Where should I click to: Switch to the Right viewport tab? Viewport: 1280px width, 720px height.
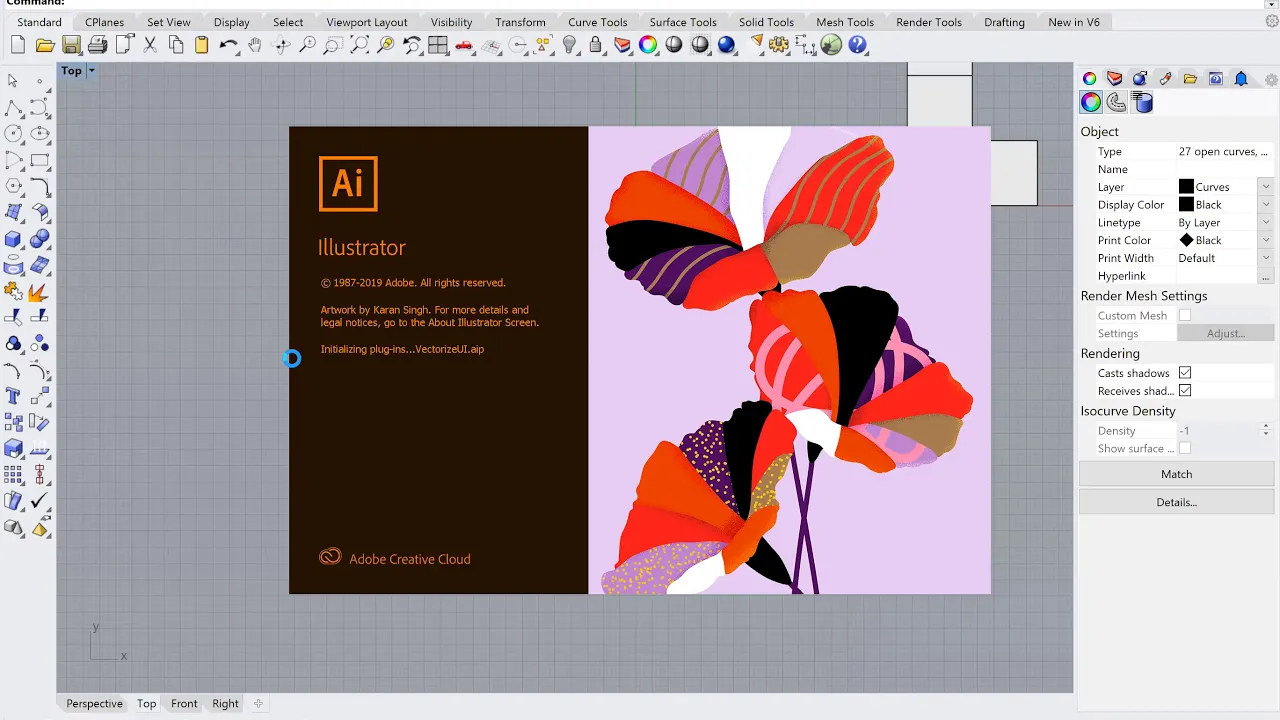point(225,704)
